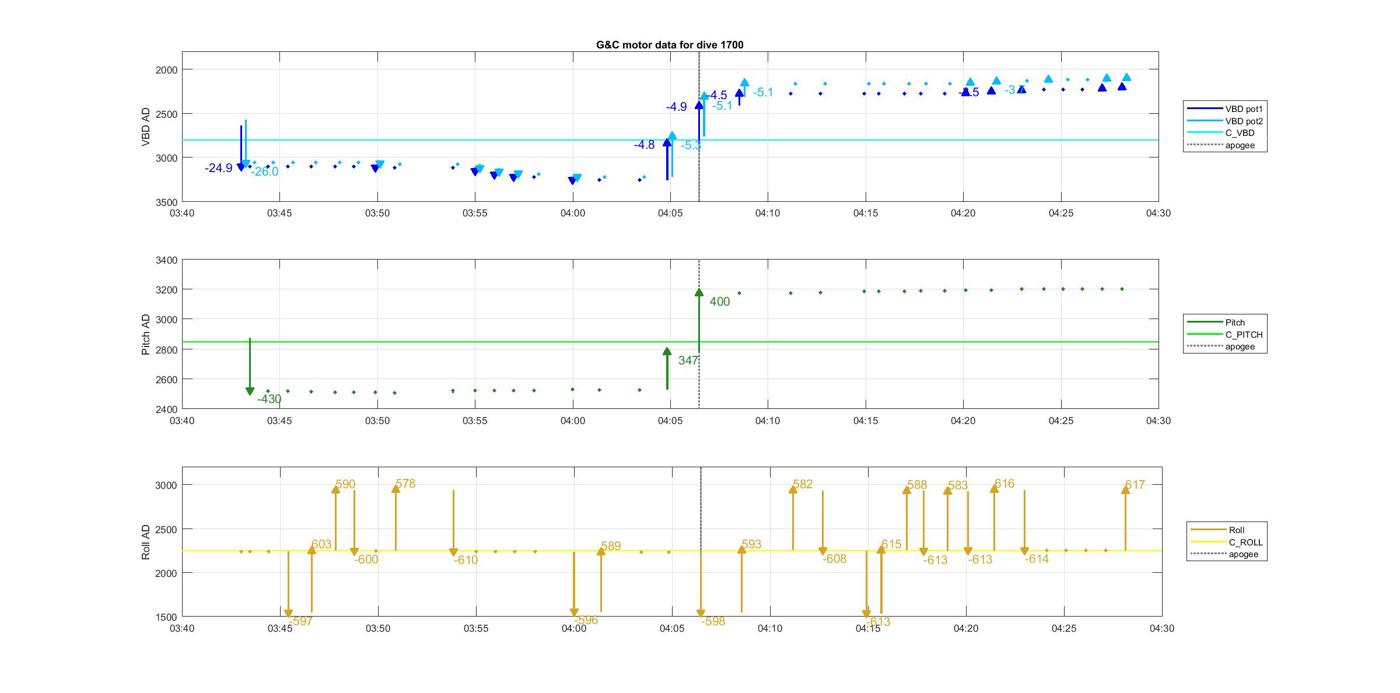This screenshot has width=1400, height=693.
Task: Click the '347' pitch move label
Action: coord(688,360)
